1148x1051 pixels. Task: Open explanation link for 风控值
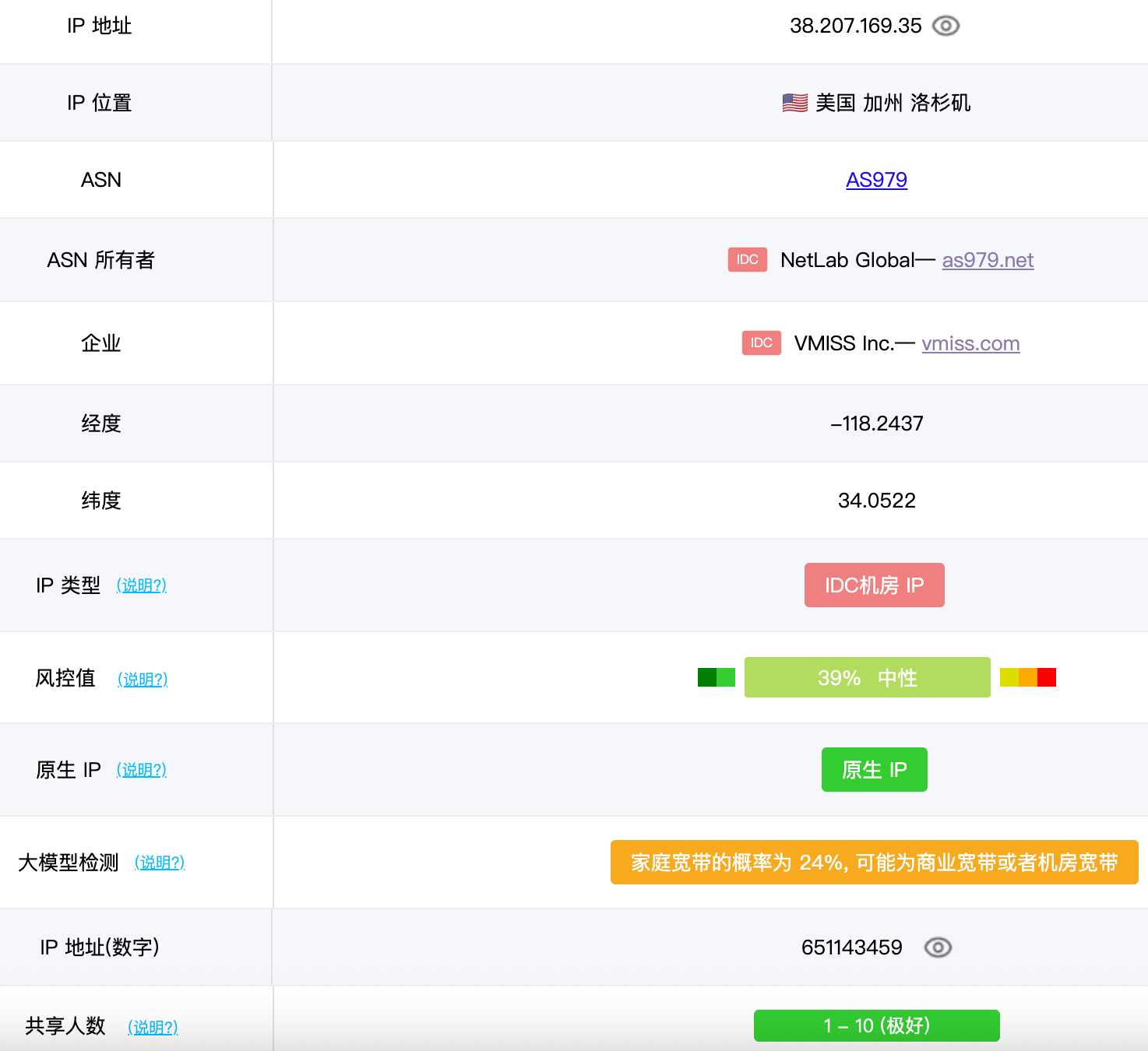pos(143,680)
